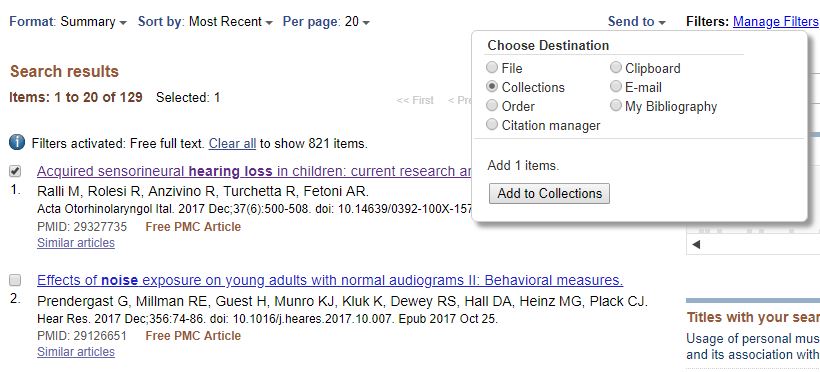
Task: Check the second article checkbox
Action: (15, 280)
